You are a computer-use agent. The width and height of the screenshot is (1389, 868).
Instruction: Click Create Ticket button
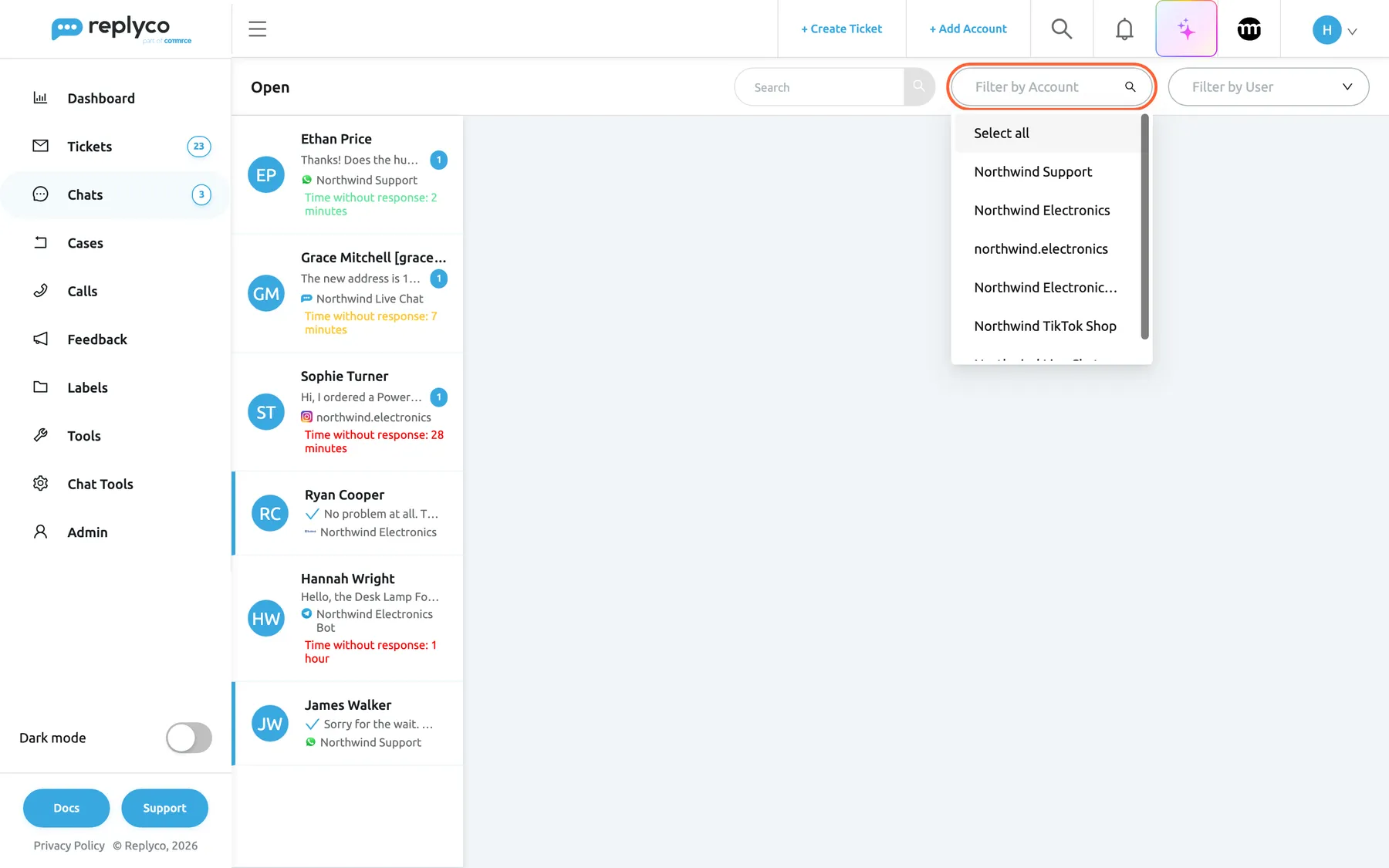841,29
